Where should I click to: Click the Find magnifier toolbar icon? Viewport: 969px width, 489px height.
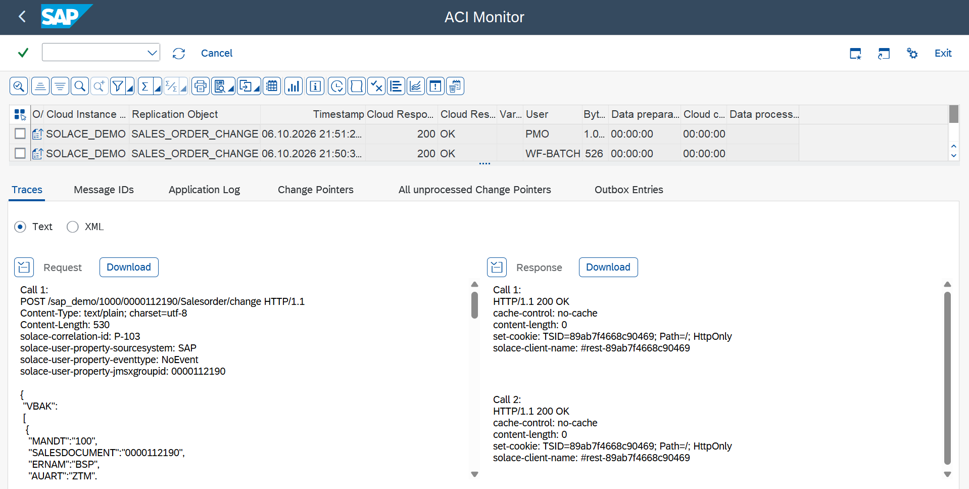coord(80,87)
